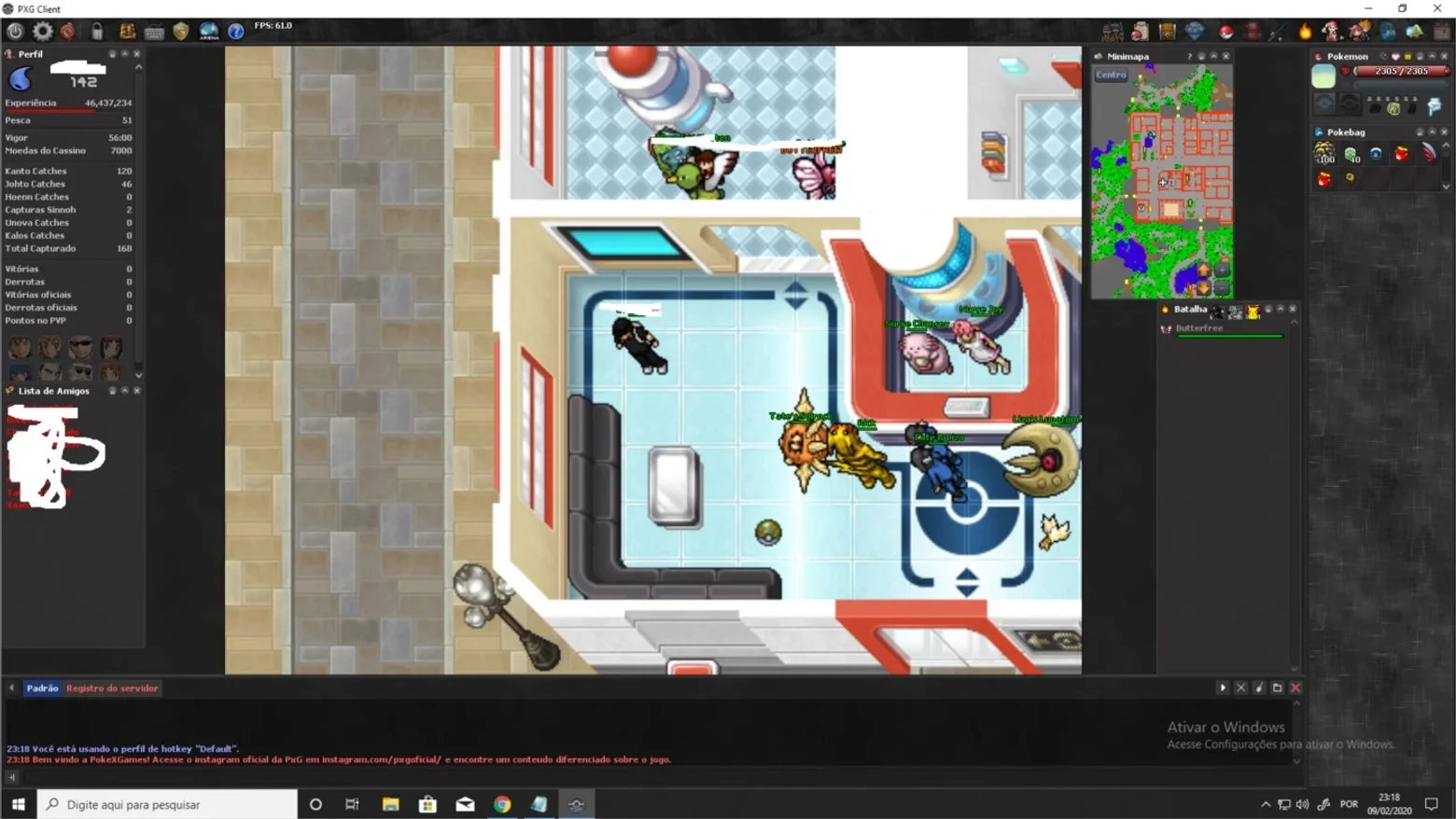Click the Experiência progress bar

click(x=68, y=110)
